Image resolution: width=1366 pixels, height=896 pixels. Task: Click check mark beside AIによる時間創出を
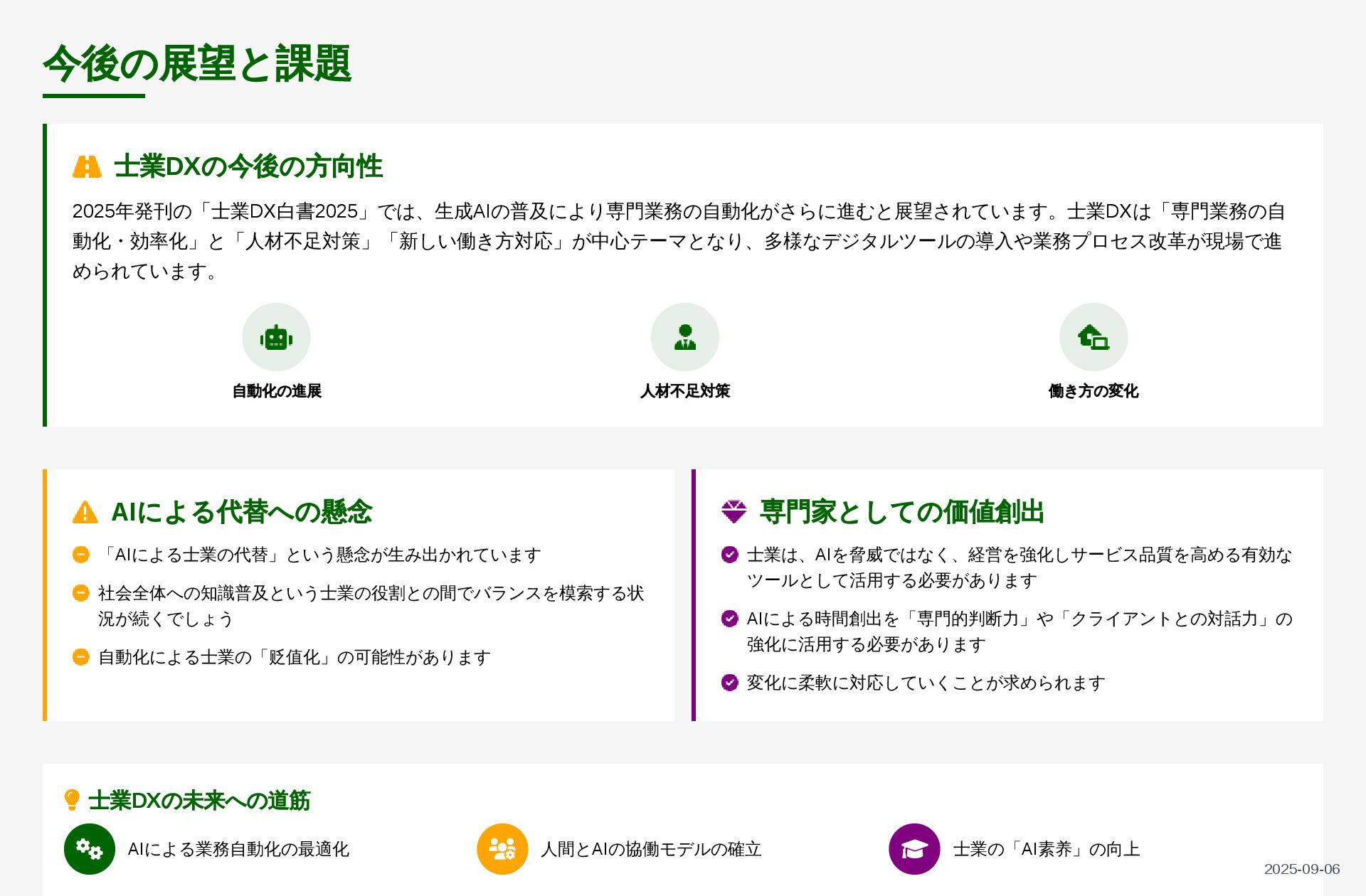(729, 619)
